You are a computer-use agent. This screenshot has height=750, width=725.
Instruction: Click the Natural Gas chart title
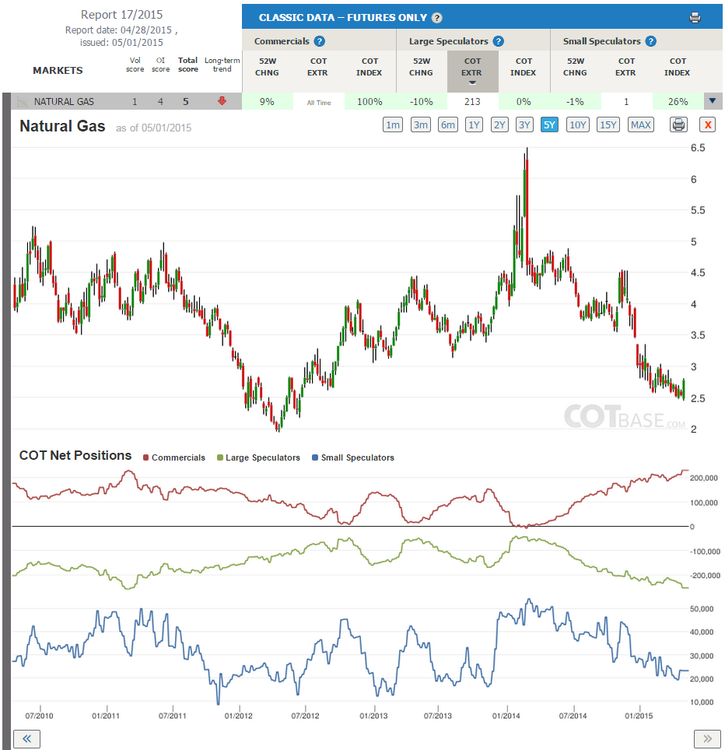(x=62, y=126)
